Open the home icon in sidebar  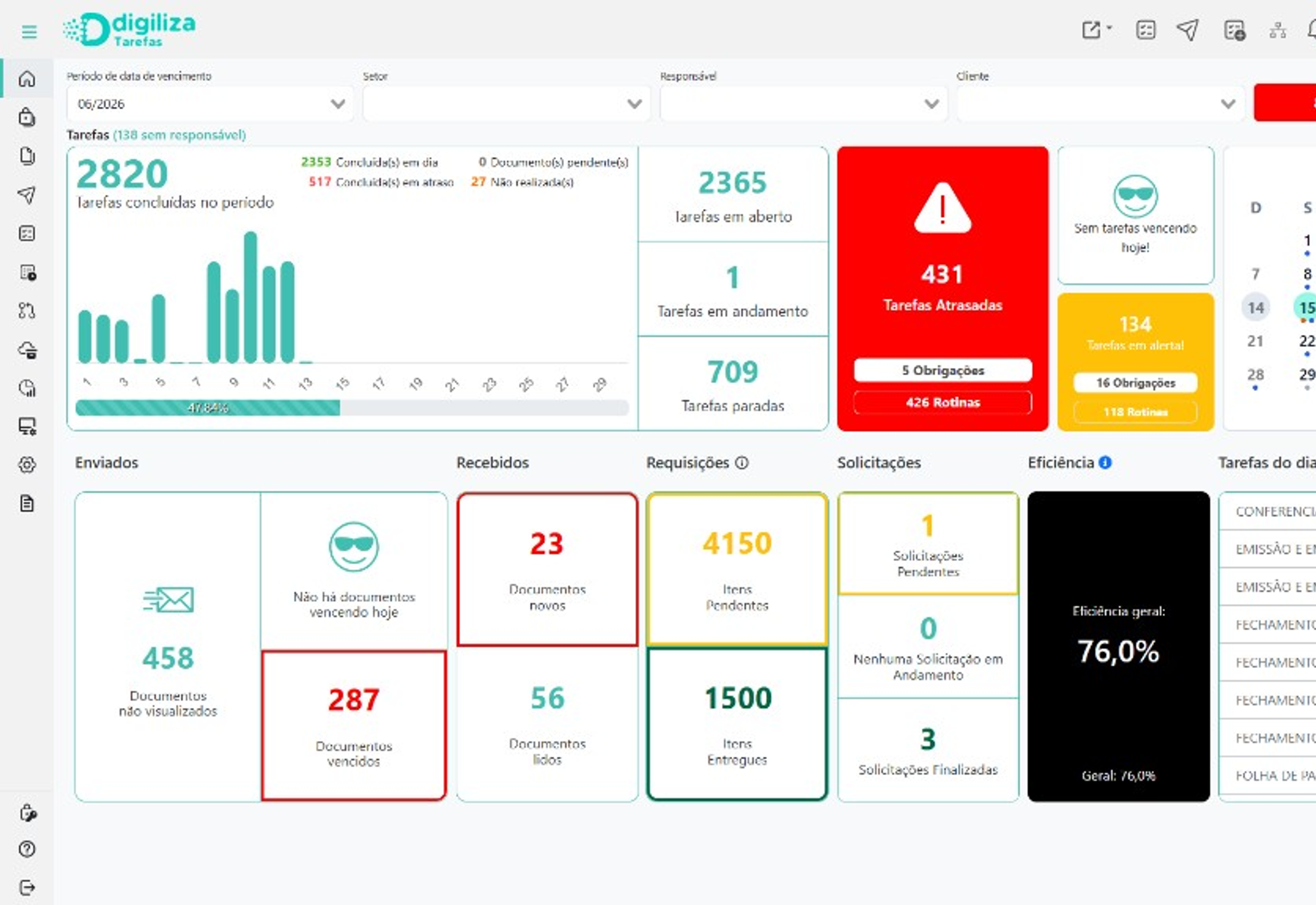tap(27, 79)
